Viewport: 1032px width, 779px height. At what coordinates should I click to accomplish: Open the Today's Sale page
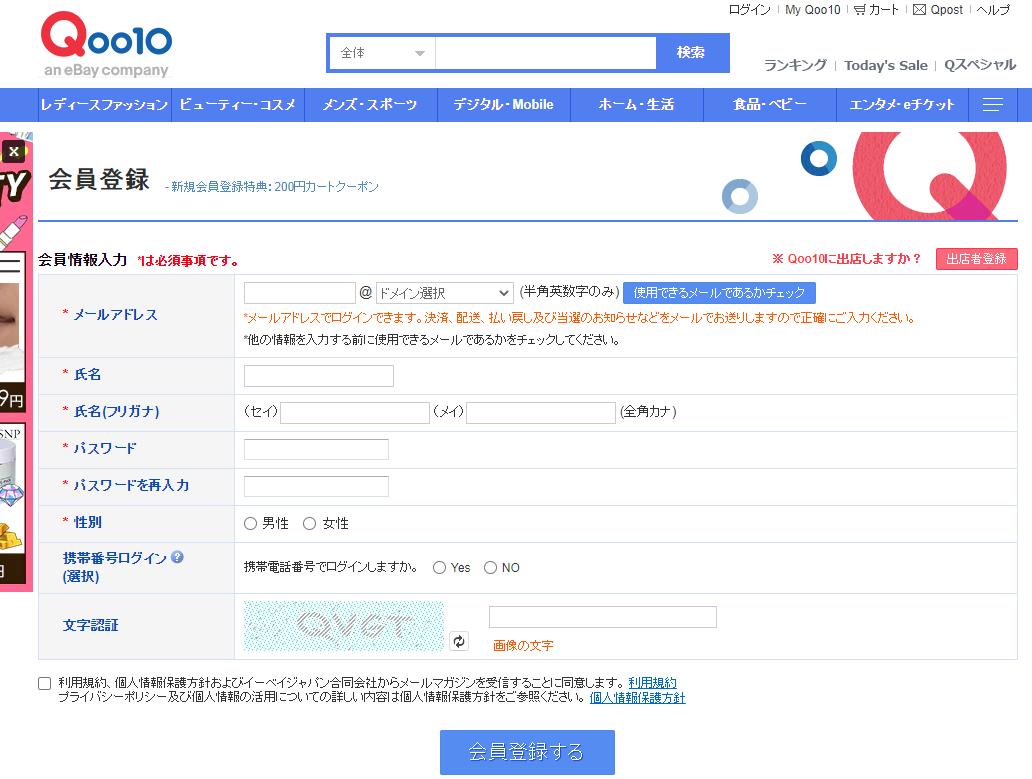886,65
